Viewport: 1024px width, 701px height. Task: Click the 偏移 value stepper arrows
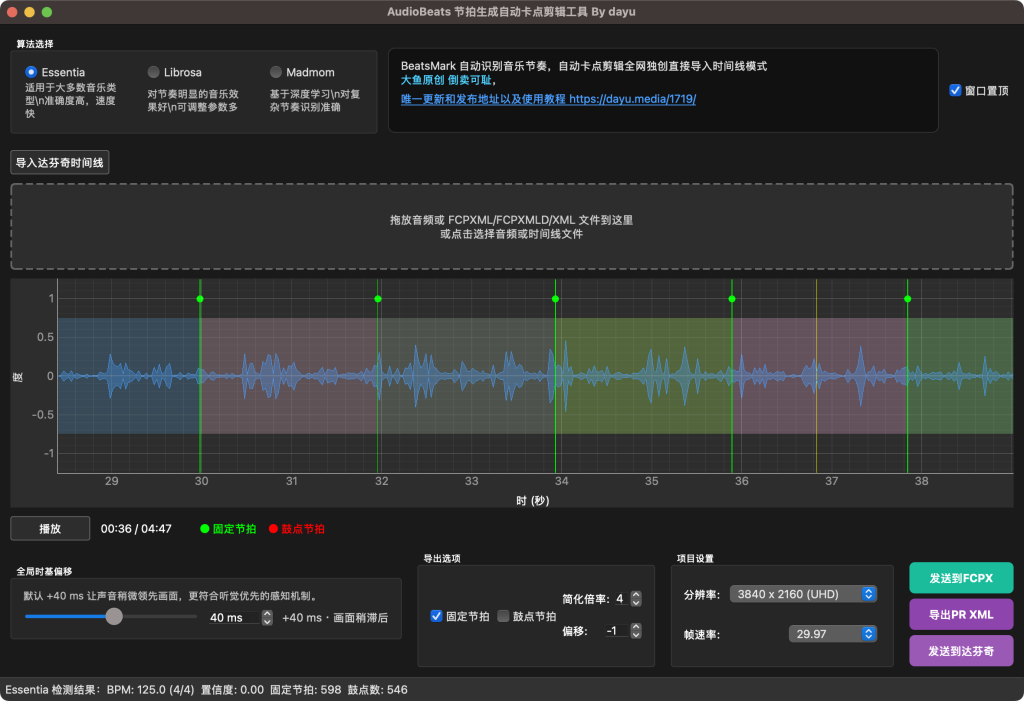pos(636,631)
